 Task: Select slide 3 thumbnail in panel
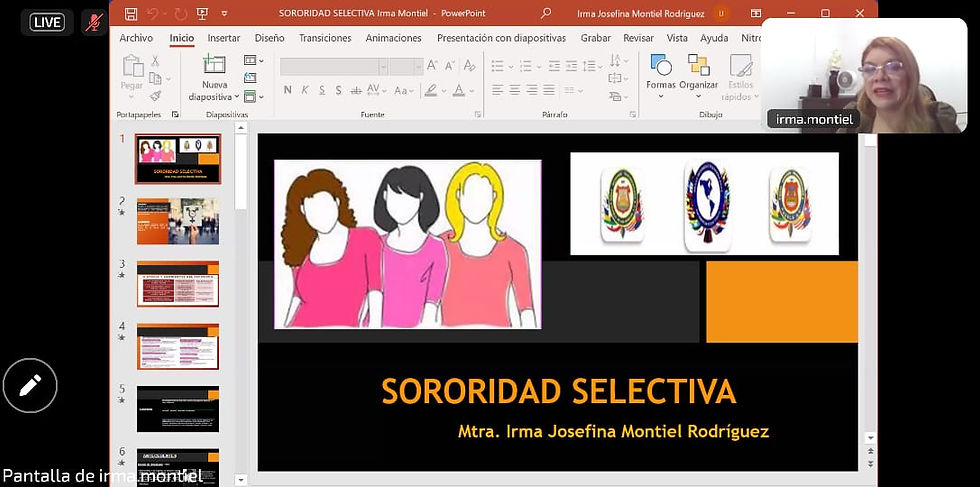coord(178,284)
